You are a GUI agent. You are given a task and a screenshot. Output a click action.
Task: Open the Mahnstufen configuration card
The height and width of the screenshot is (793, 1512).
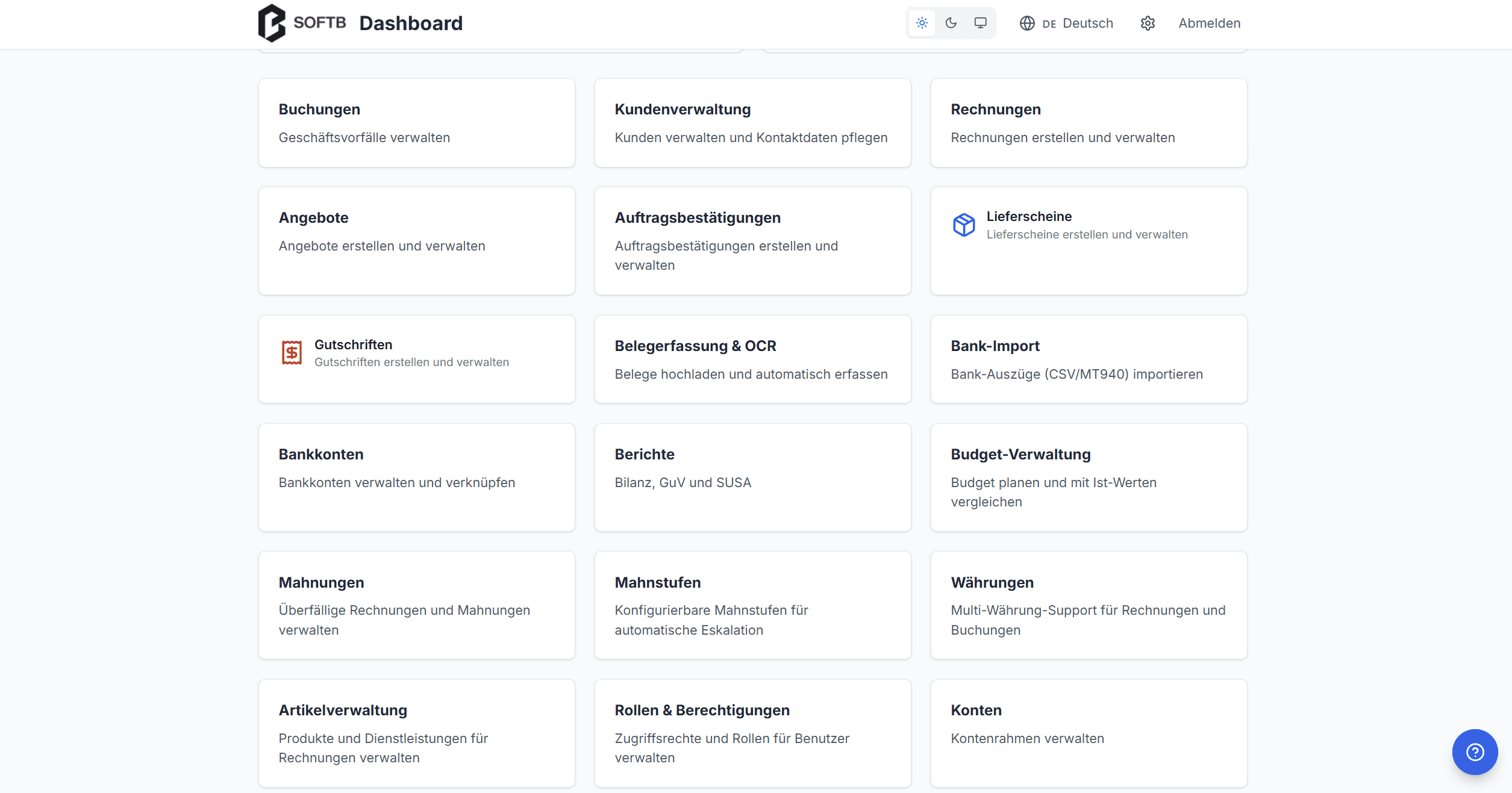point(752,605)
